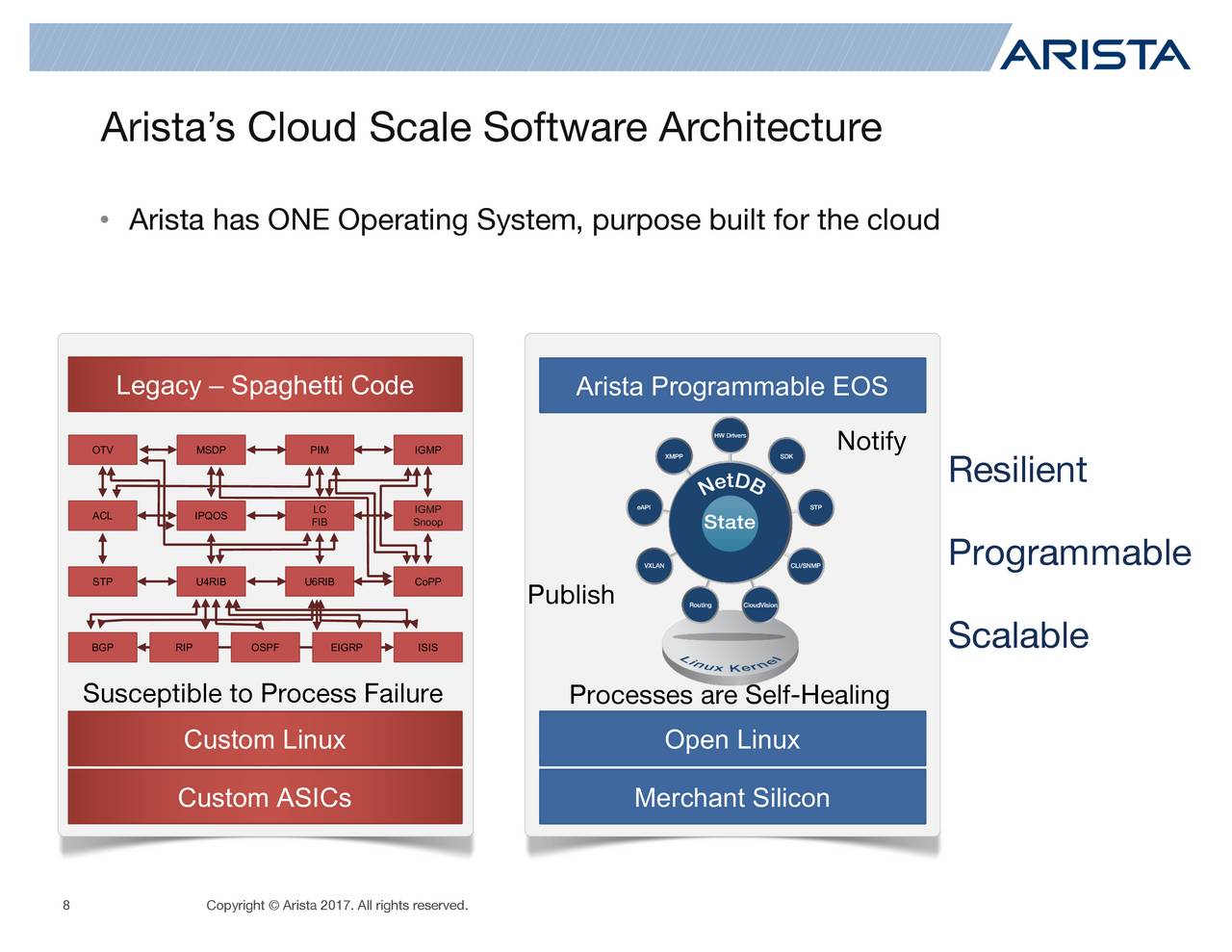
Task: Click the Routing circle
Action: click(700, 605)
